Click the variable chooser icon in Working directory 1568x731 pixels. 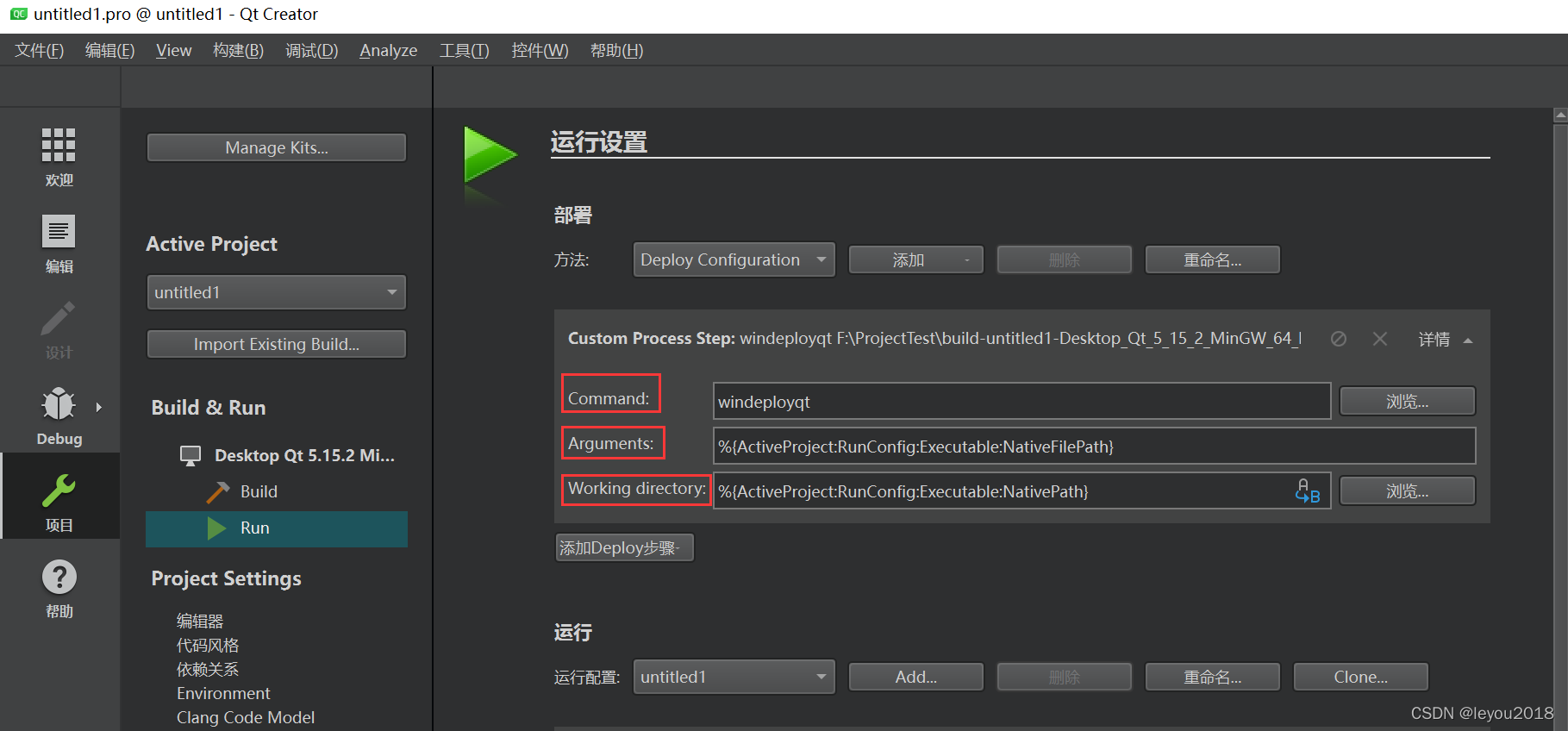[1308, 490]
